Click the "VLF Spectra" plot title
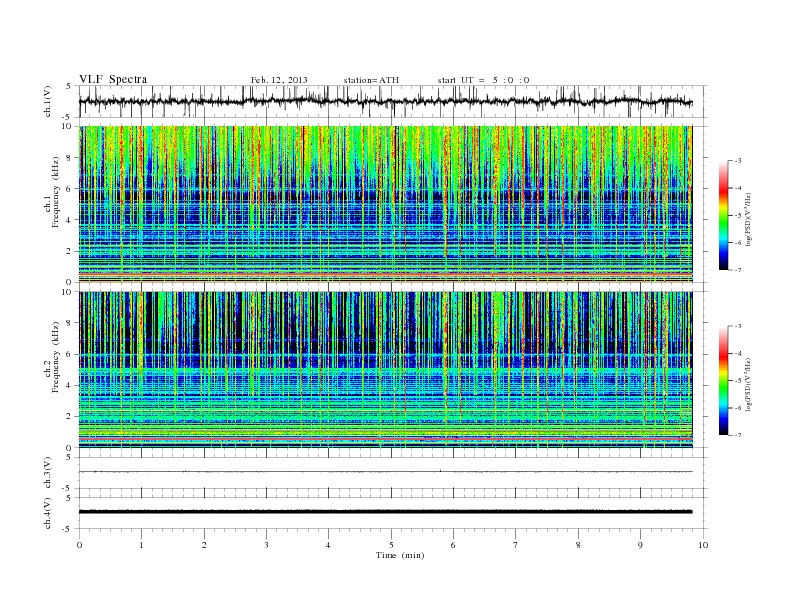792x612 pixels. point(113,79)
